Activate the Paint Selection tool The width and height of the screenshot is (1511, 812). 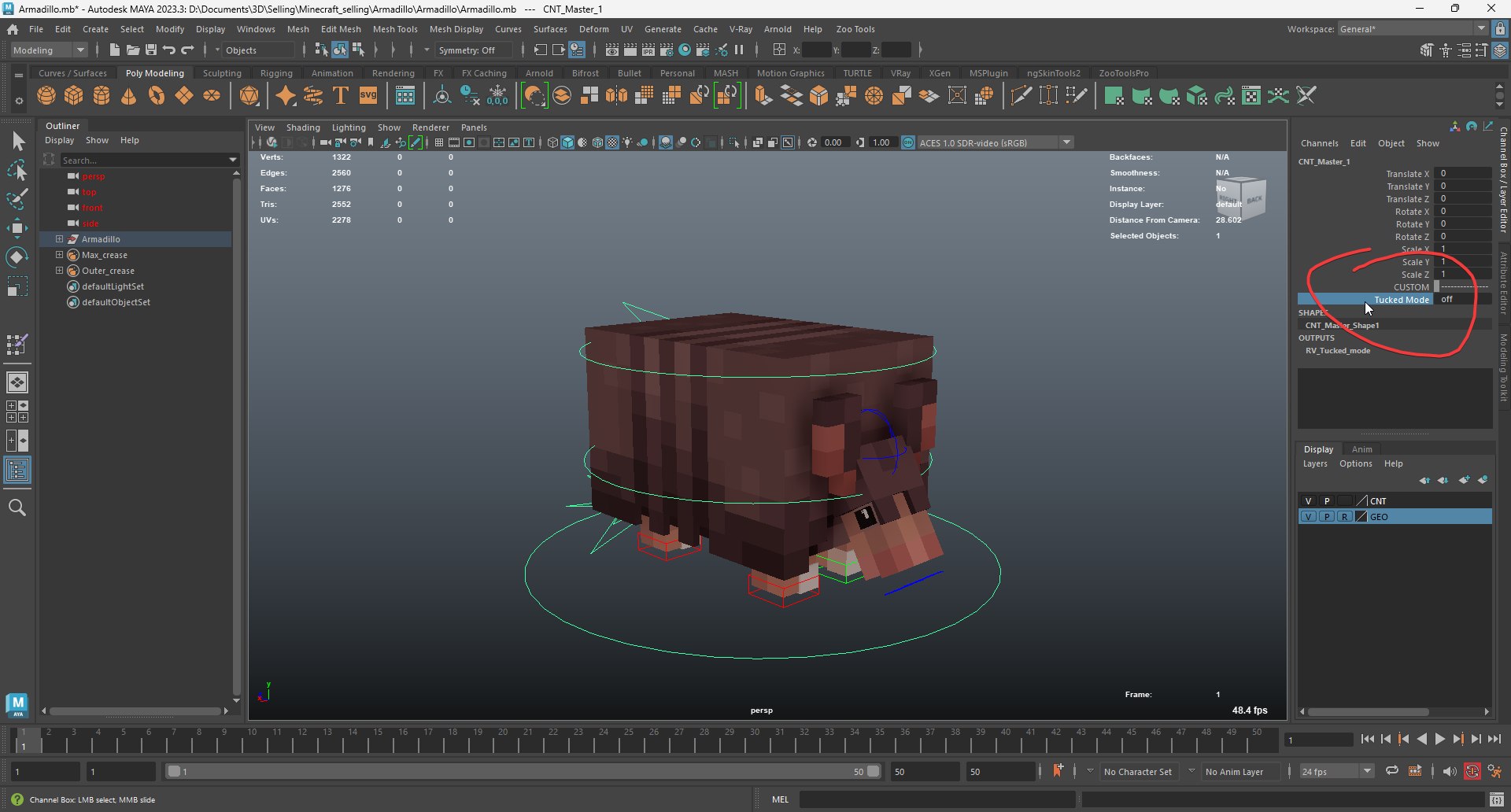17,198
